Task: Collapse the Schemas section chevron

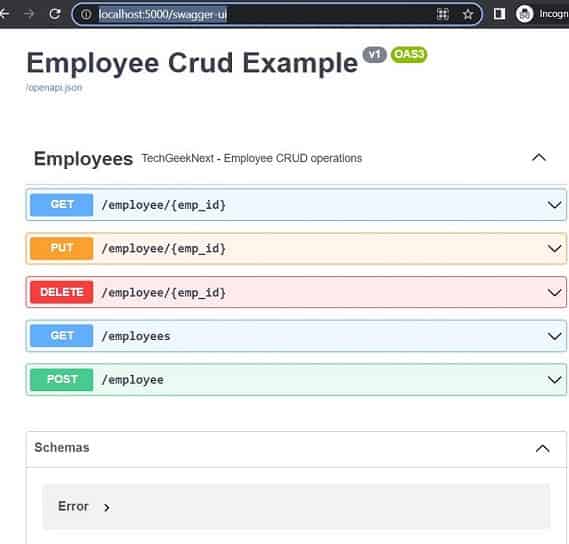Action: click(x=543, y=449)
